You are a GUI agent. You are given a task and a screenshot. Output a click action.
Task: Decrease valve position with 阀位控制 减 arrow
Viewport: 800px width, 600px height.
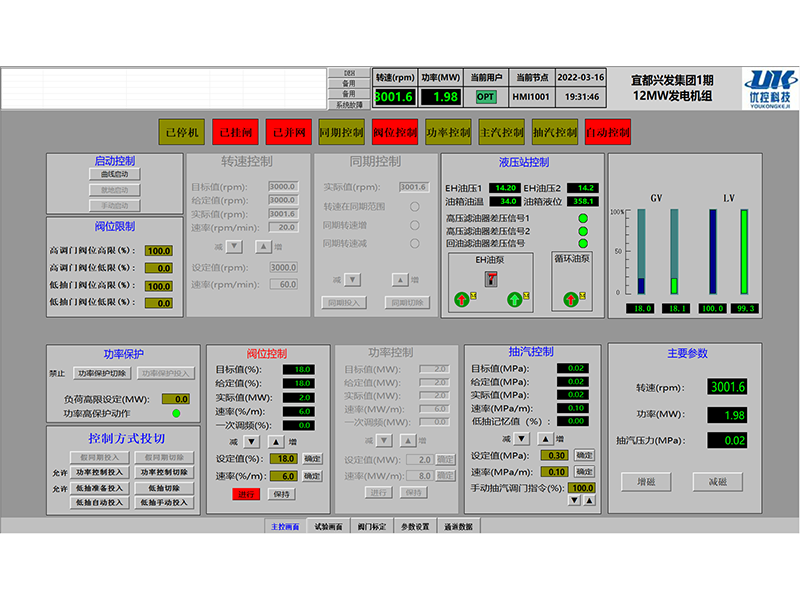click(251, 442)
